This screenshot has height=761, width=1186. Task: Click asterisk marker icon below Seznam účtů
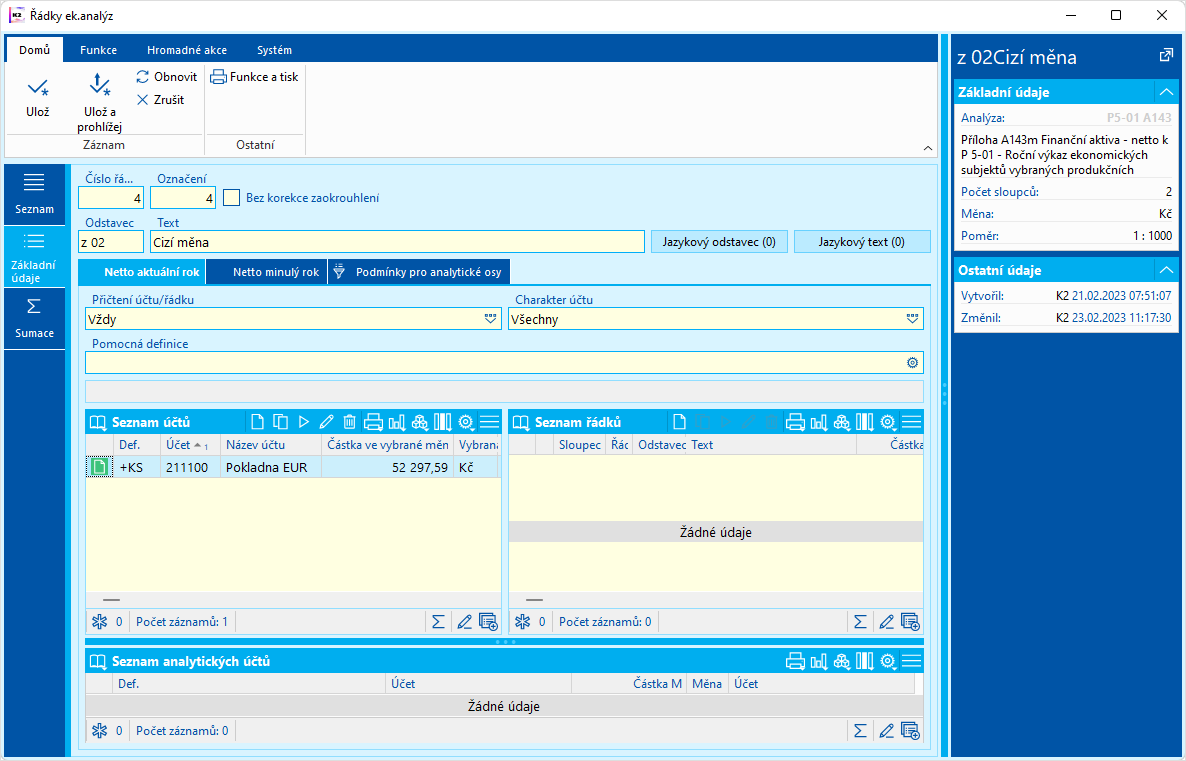click(x=99, y=622)
